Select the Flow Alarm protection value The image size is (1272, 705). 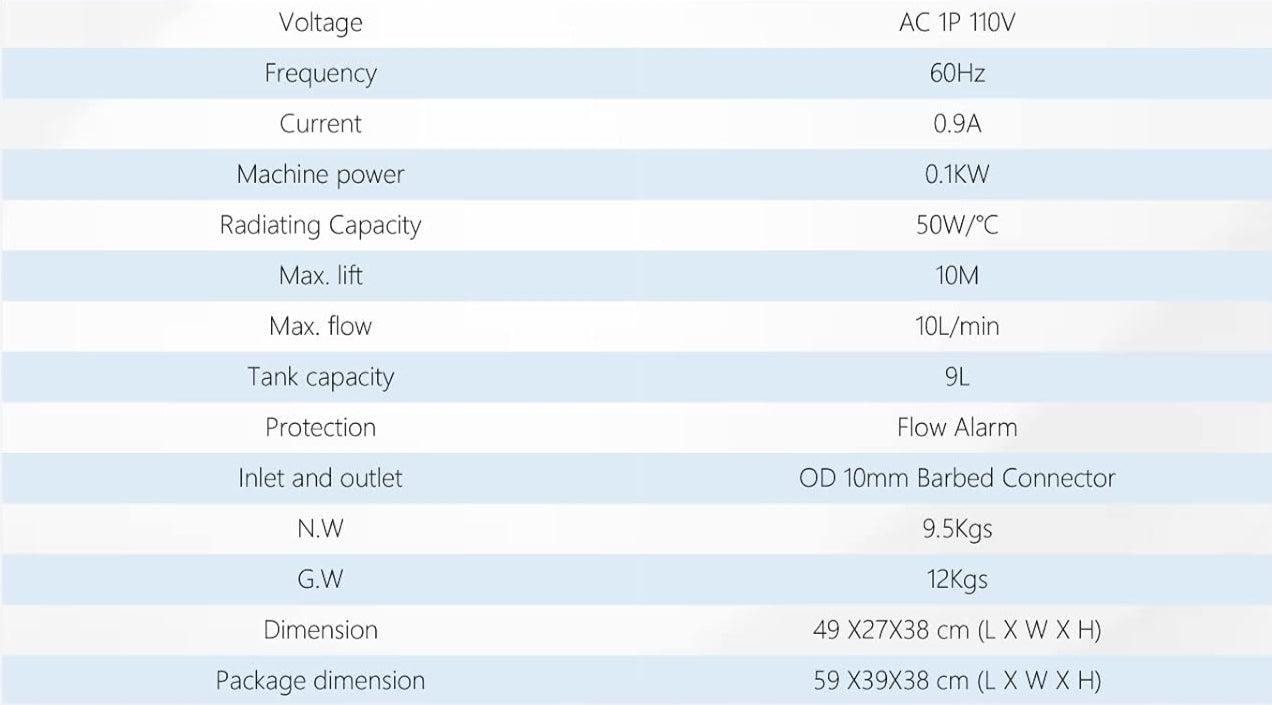(956, 427)
